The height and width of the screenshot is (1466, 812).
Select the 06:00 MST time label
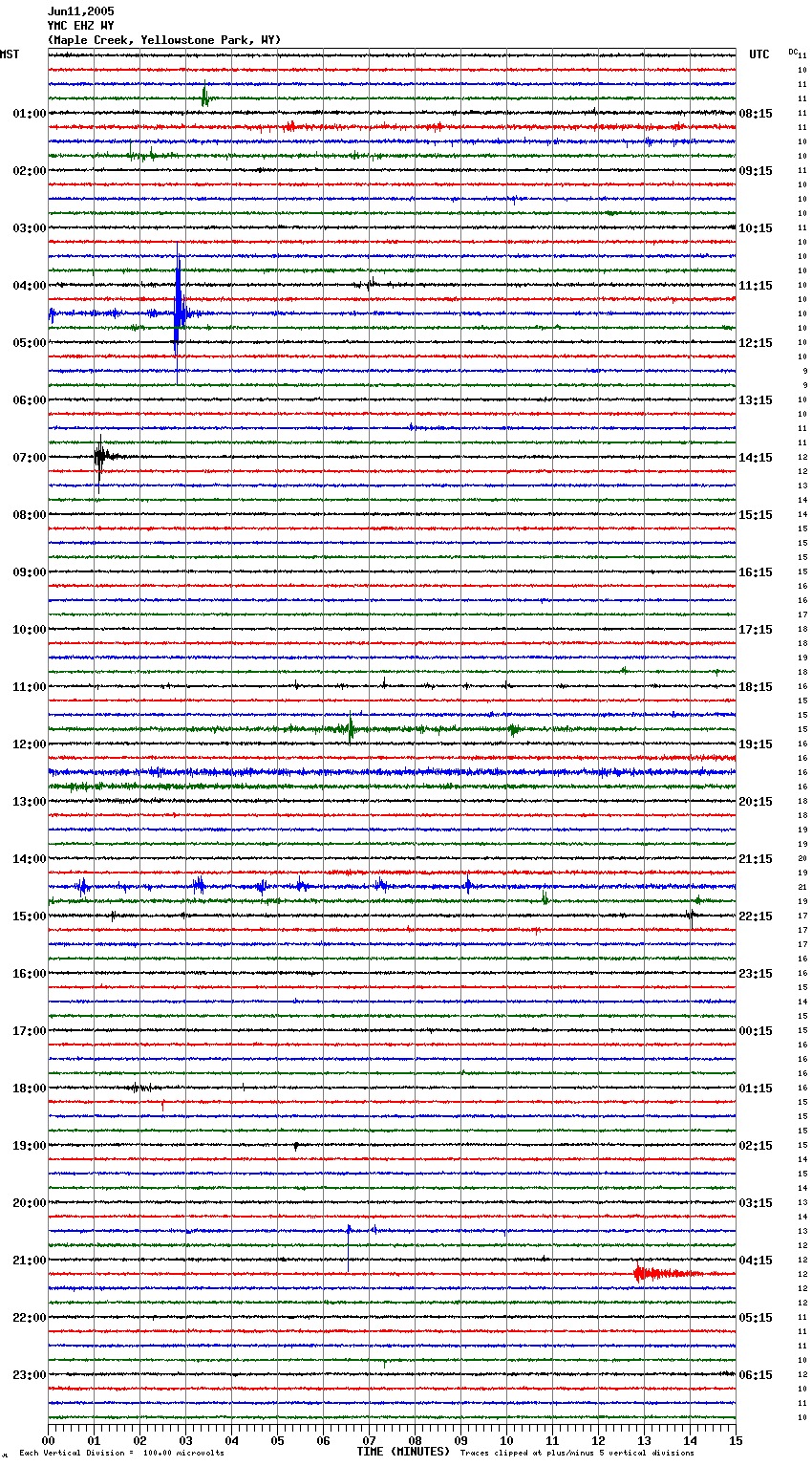tap(30, 400)
